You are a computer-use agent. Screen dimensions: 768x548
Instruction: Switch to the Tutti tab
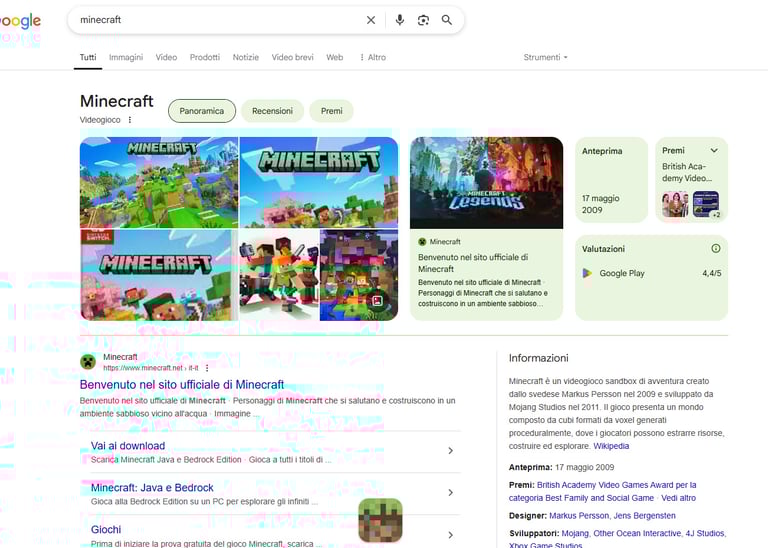(88, 57)
